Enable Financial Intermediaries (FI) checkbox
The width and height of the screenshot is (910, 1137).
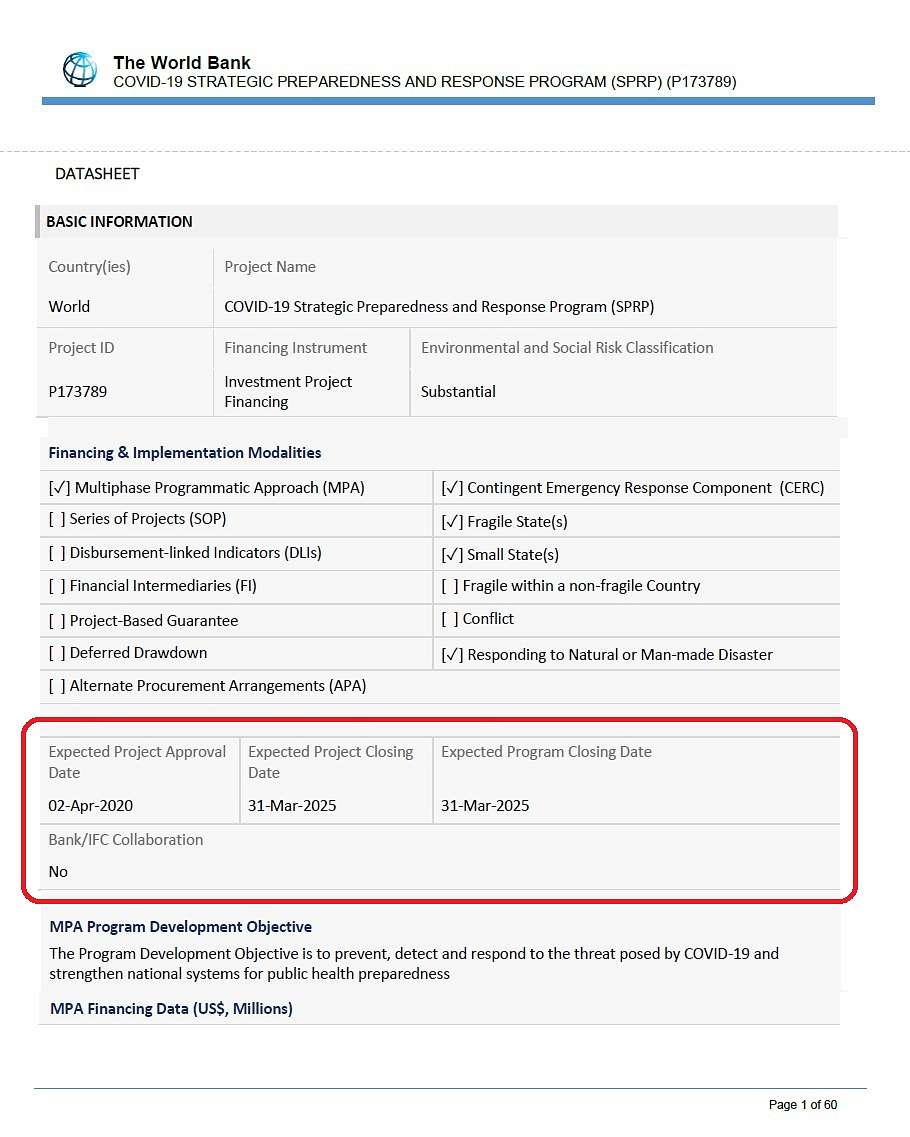tap(57, 586)
